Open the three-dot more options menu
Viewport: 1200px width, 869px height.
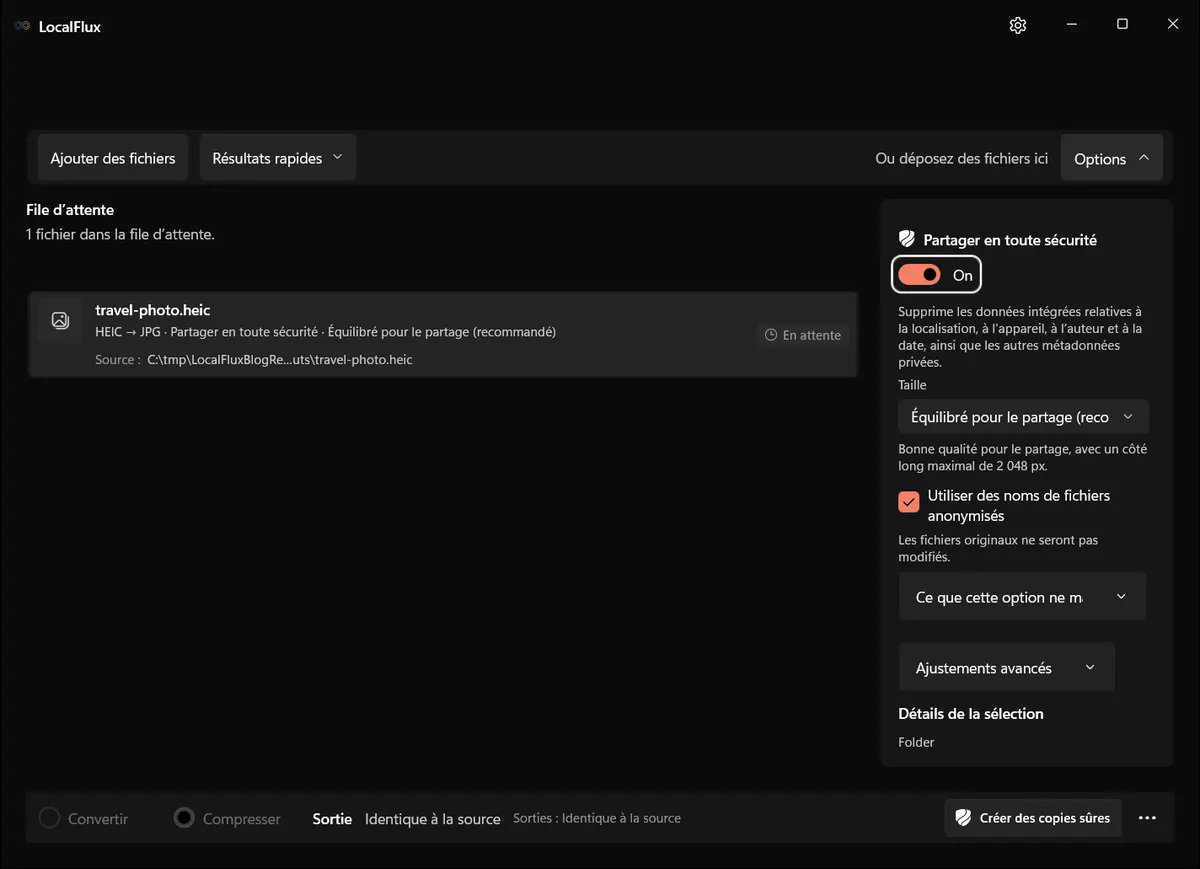tap(1147, 818)
